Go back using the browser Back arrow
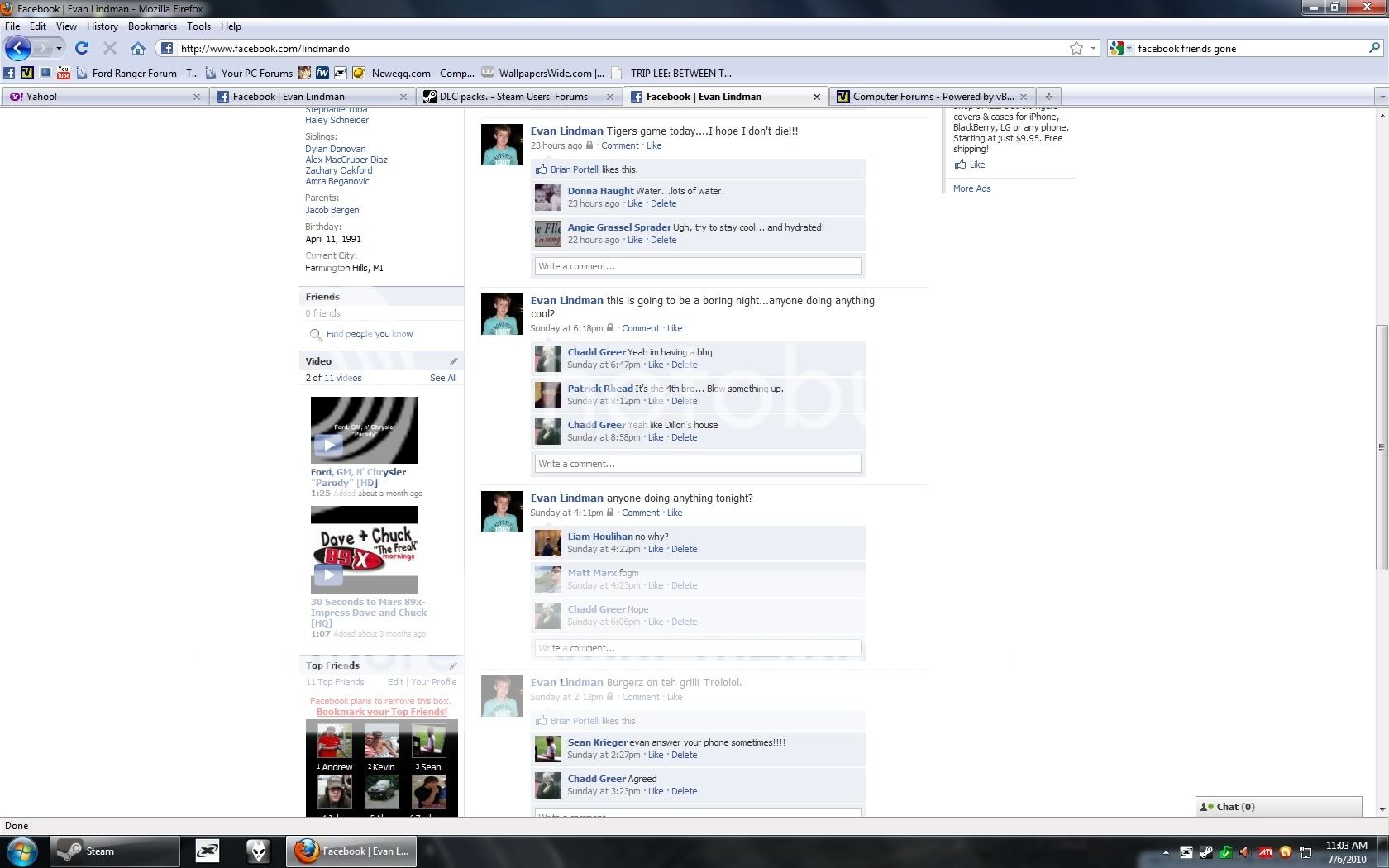The height and width of the screenshot is (868, 1389). click(x=18, y=48)
